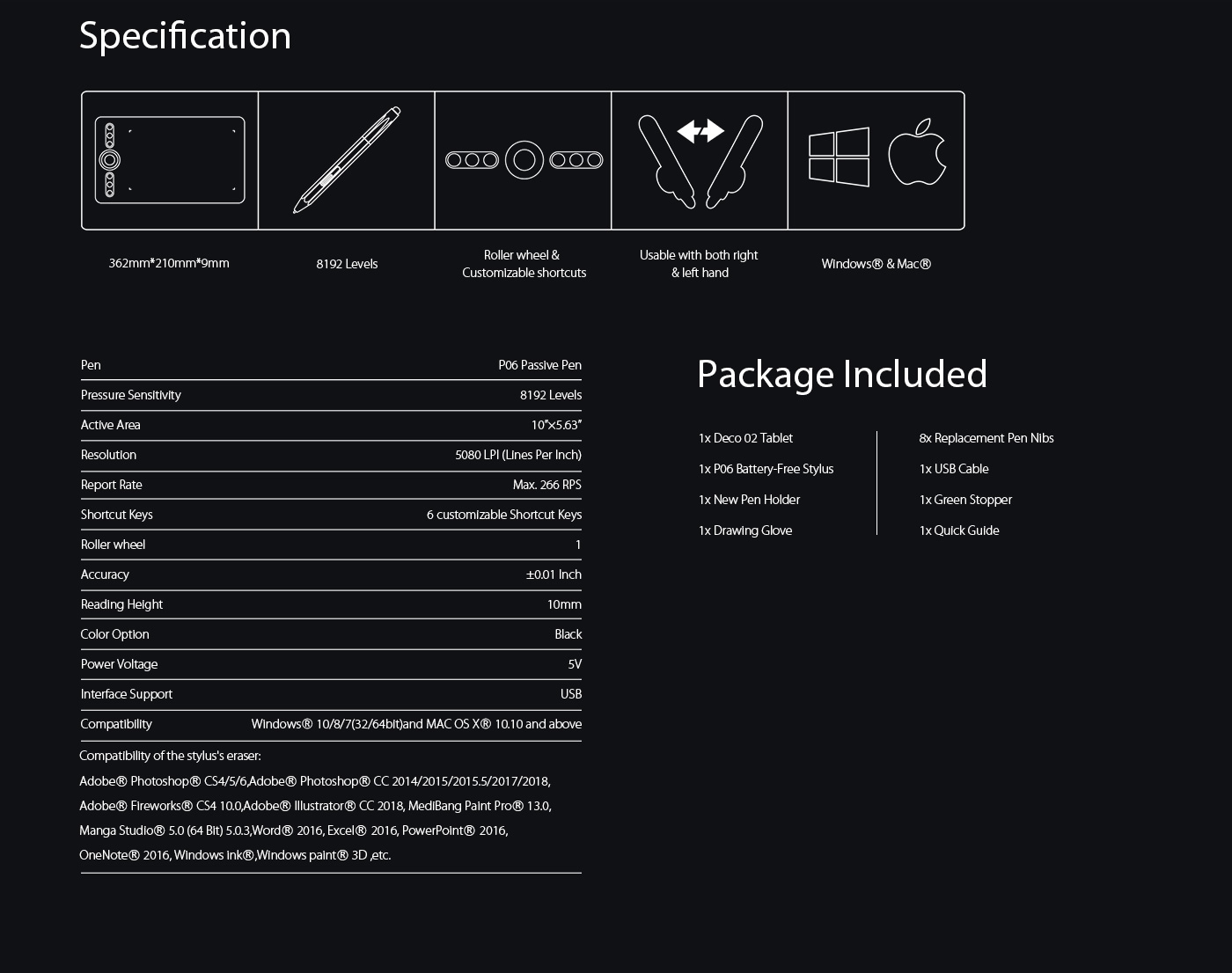Click the Specification heading
Viewport: 1232px width, 973px height.
pos(185,36)
